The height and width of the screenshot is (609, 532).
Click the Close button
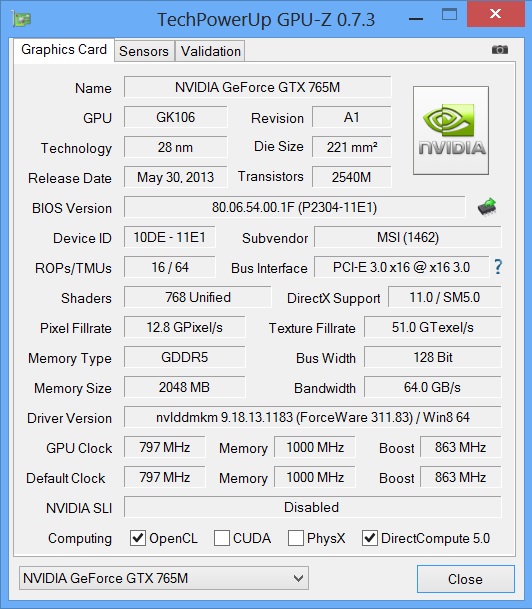[x=466, y=579]
